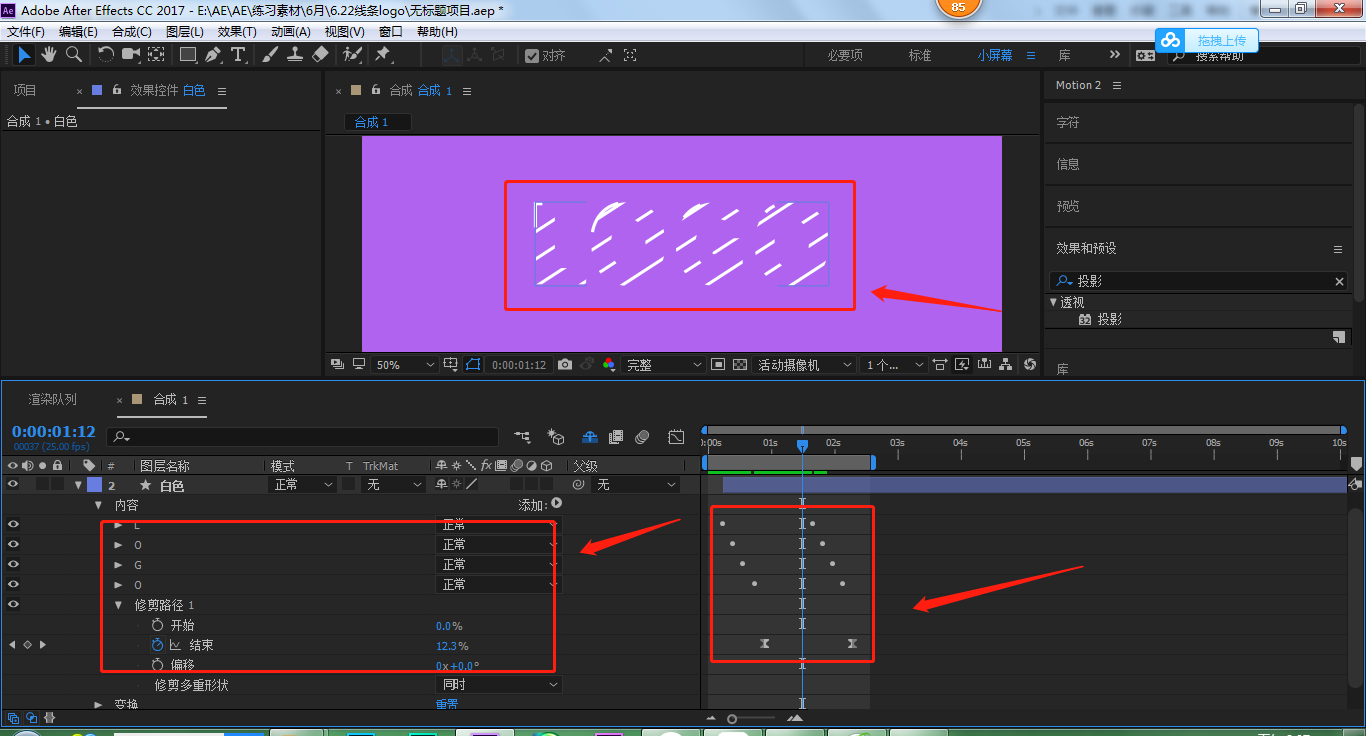Click region of interest button
1366x736 pixels.
[718, 365]
